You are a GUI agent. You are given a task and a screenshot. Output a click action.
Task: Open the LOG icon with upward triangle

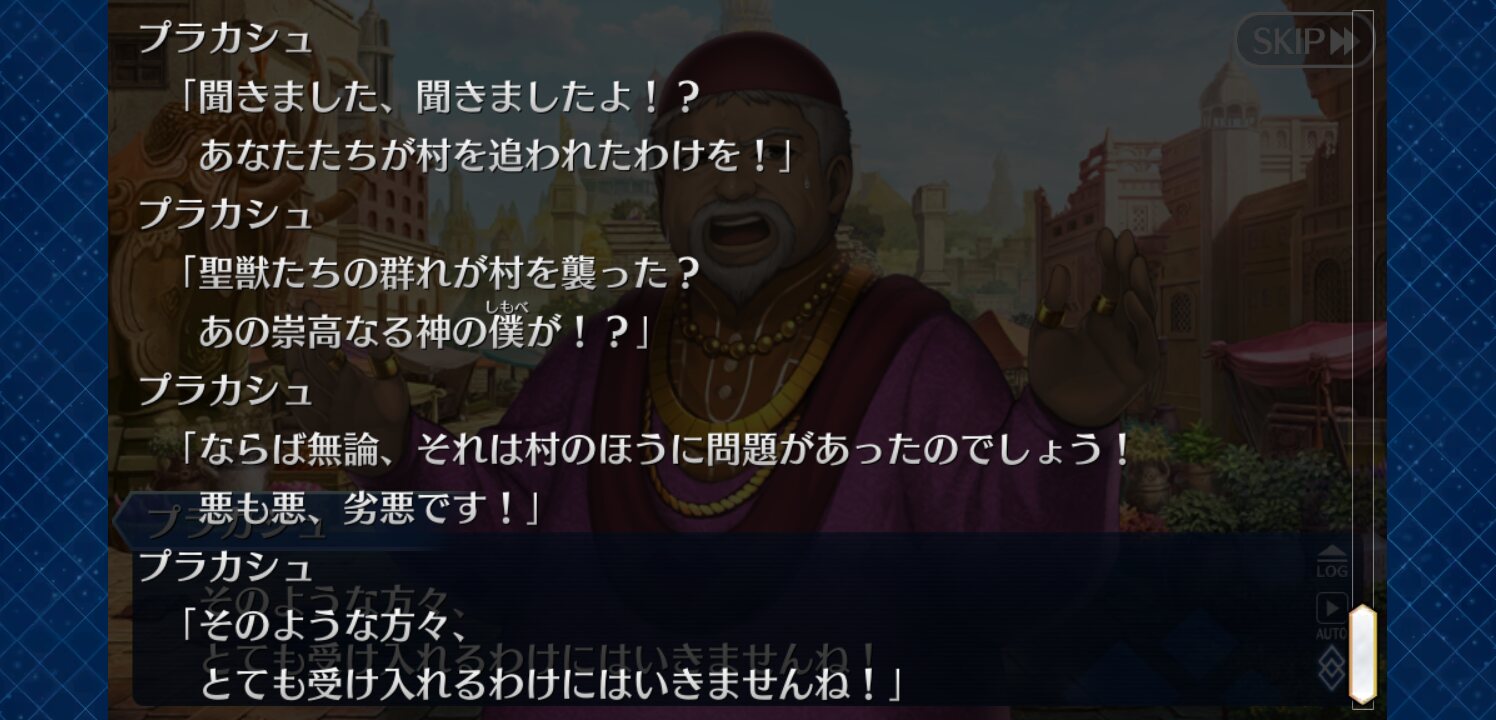point(1331,563)
